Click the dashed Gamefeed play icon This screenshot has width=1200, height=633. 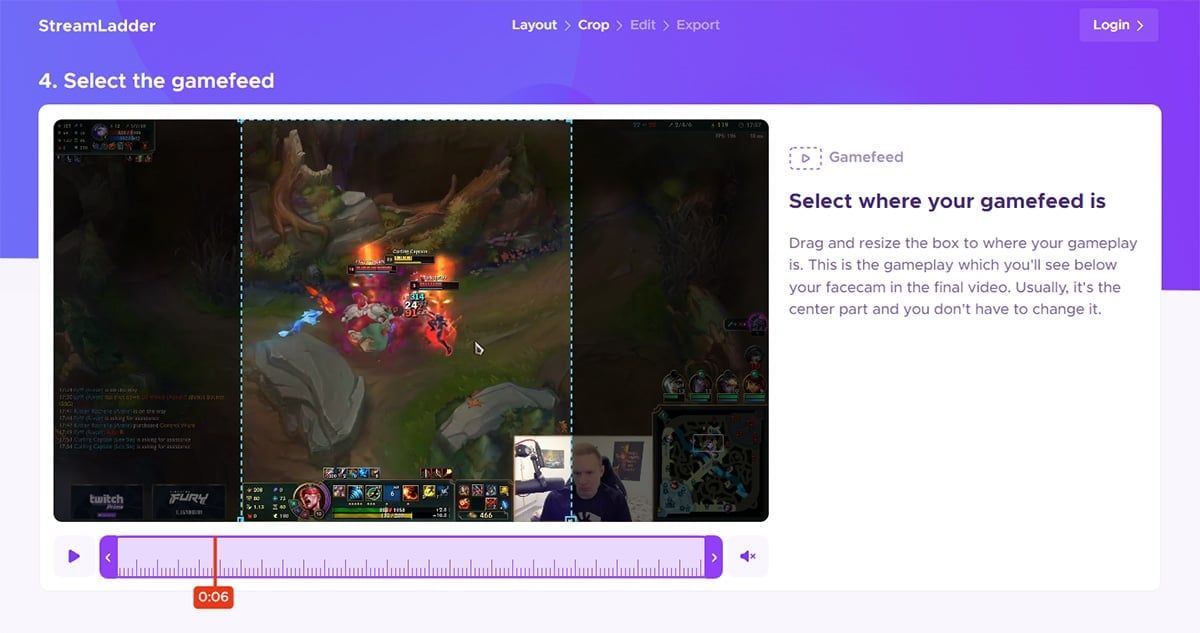click(805, 157)
